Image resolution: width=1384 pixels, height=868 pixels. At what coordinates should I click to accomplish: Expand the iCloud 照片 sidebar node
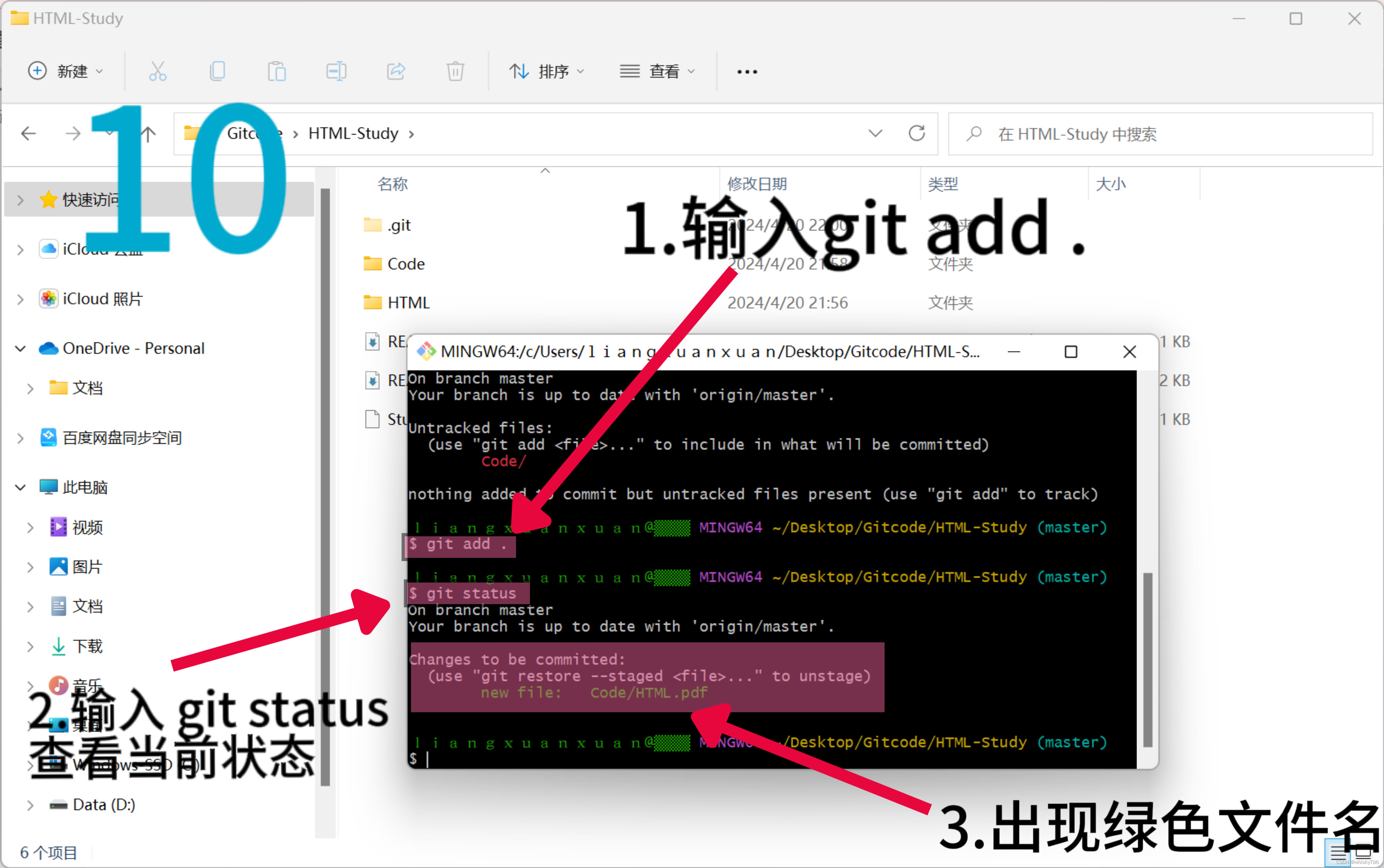21,299
